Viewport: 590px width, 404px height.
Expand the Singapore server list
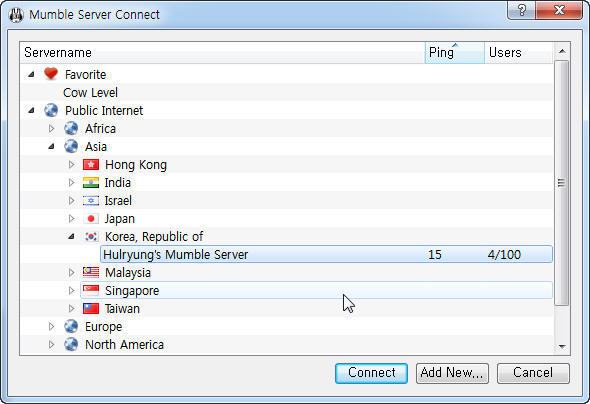tap(71, 290)
